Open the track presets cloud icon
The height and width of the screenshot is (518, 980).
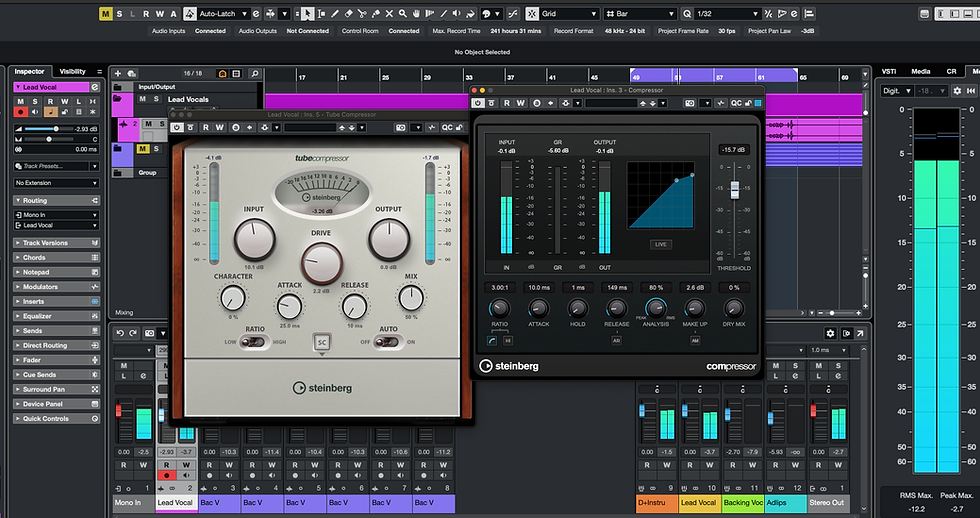131,74
